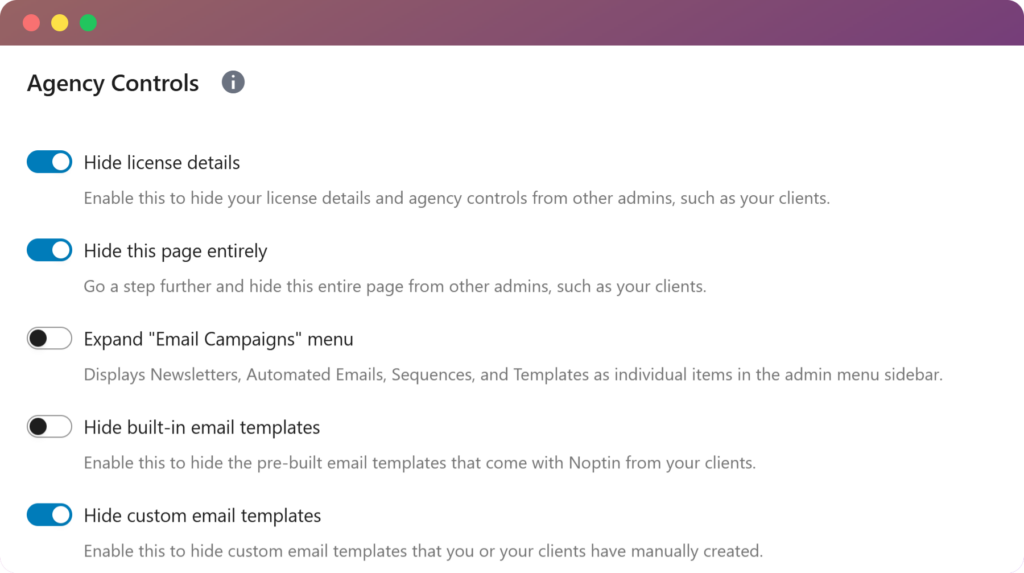
Task: Click the description mentioning pre-built Noptin templates
Action: pos(419,463)
